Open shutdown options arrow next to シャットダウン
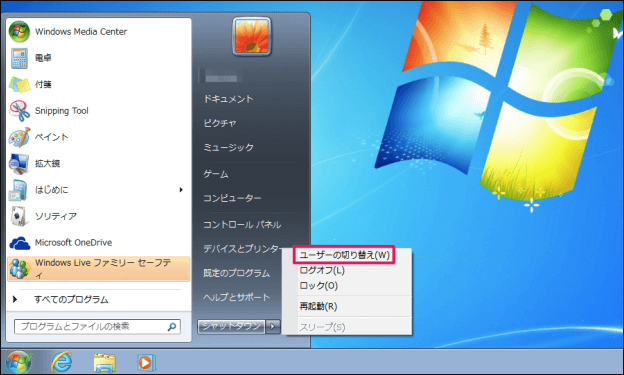This screenshot has width=624, height=375. tap(273, 327)
